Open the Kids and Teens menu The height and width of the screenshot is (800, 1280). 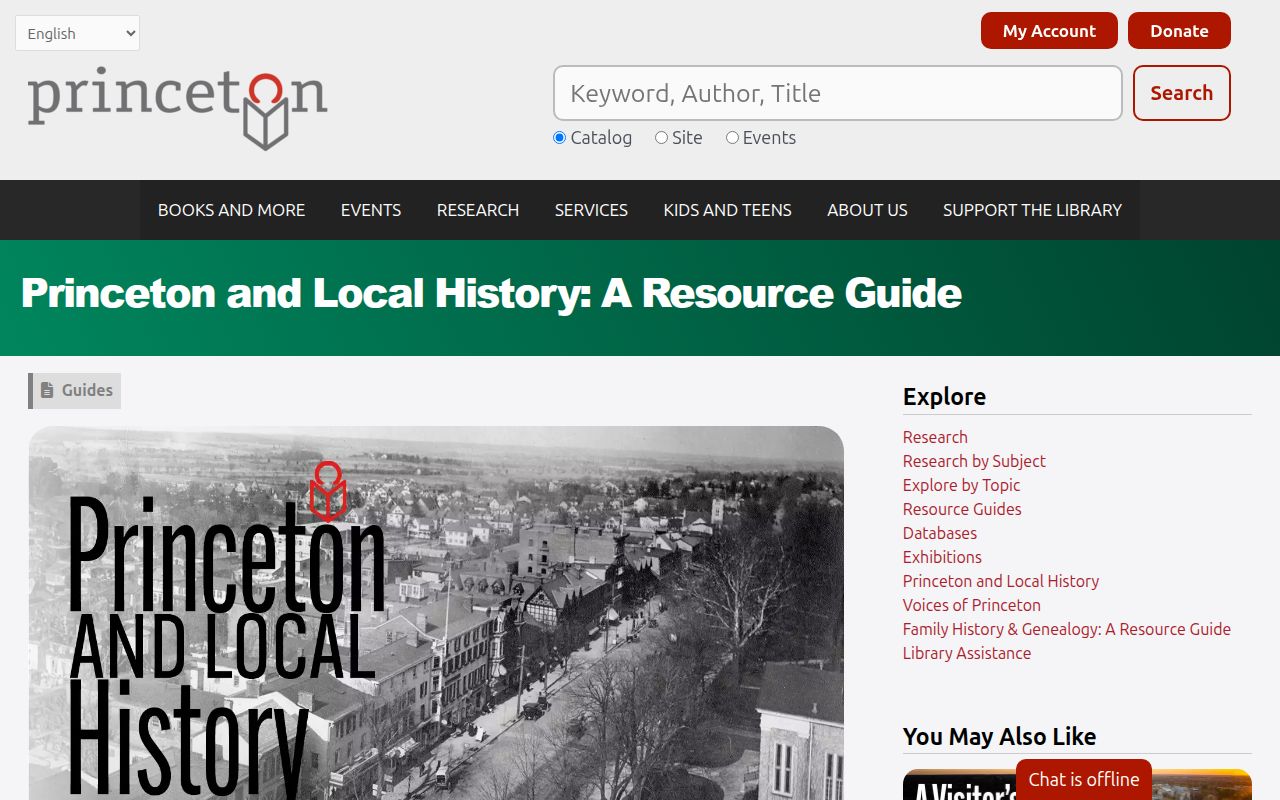[x=727, y=210]
